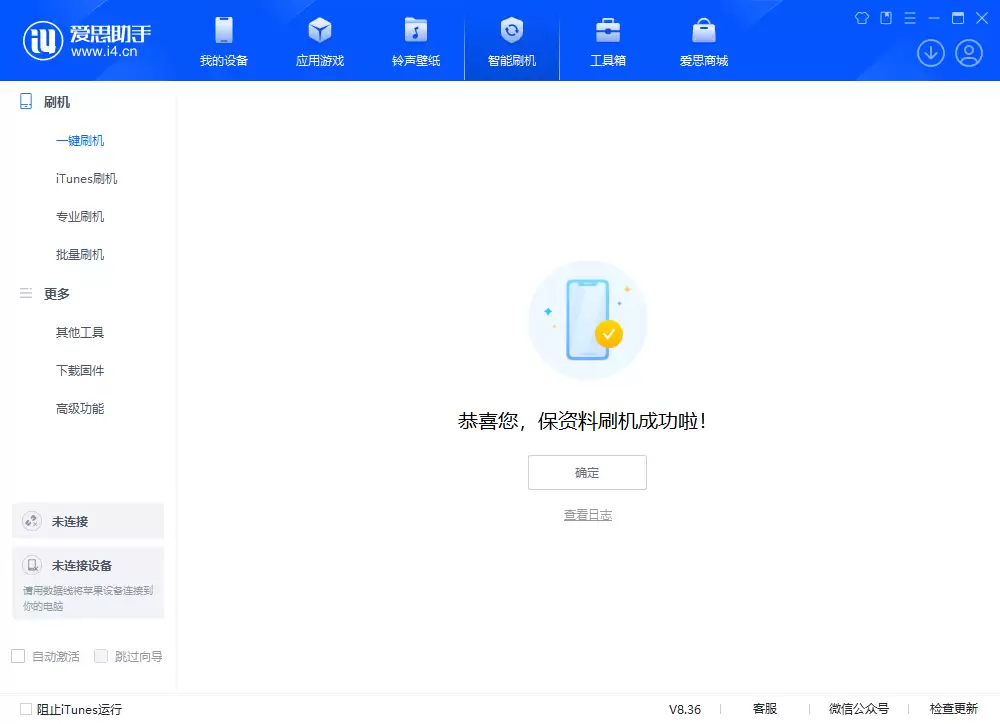Open the download manager arrow icon
The image size is (1000, 724).
(930, 53)
